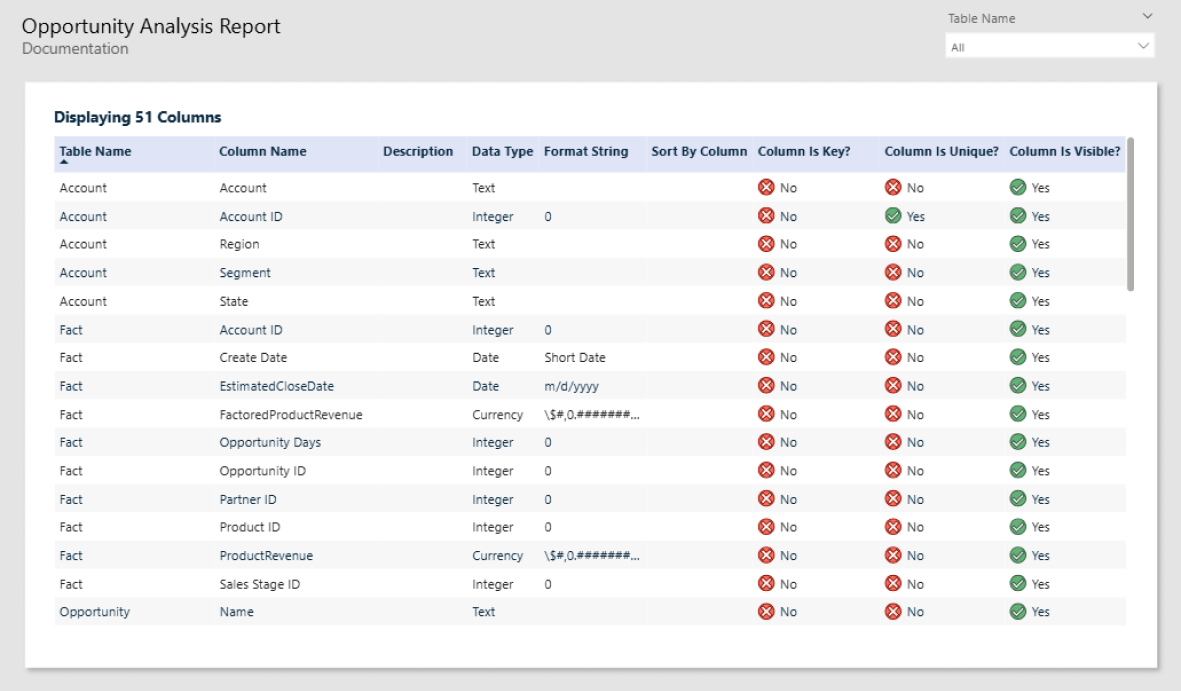
Task: Click green visible check for ProductRevenue
Action: click(x=1018, y=555)
